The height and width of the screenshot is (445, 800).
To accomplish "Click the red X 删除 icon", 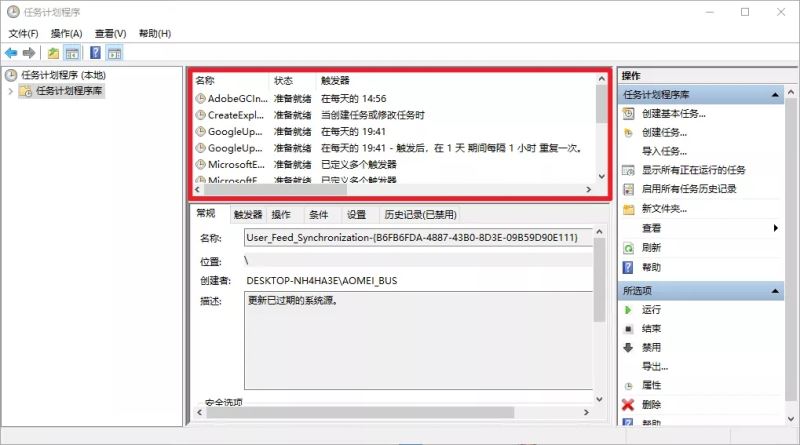I will 628,405.
